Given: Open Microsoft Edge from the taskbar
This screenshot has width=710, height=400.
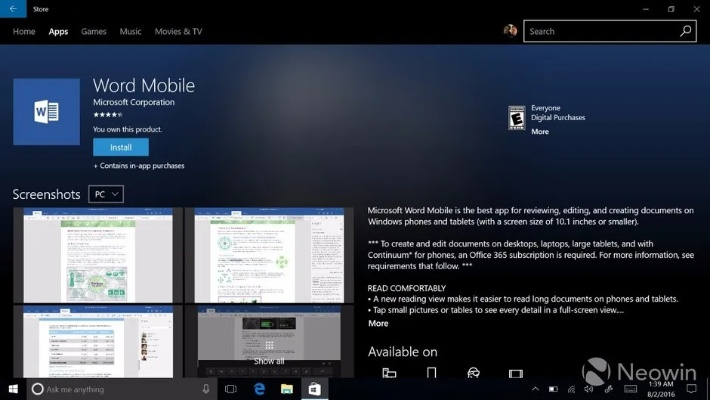Looking at the screenshot, I should tap(258, 388).
